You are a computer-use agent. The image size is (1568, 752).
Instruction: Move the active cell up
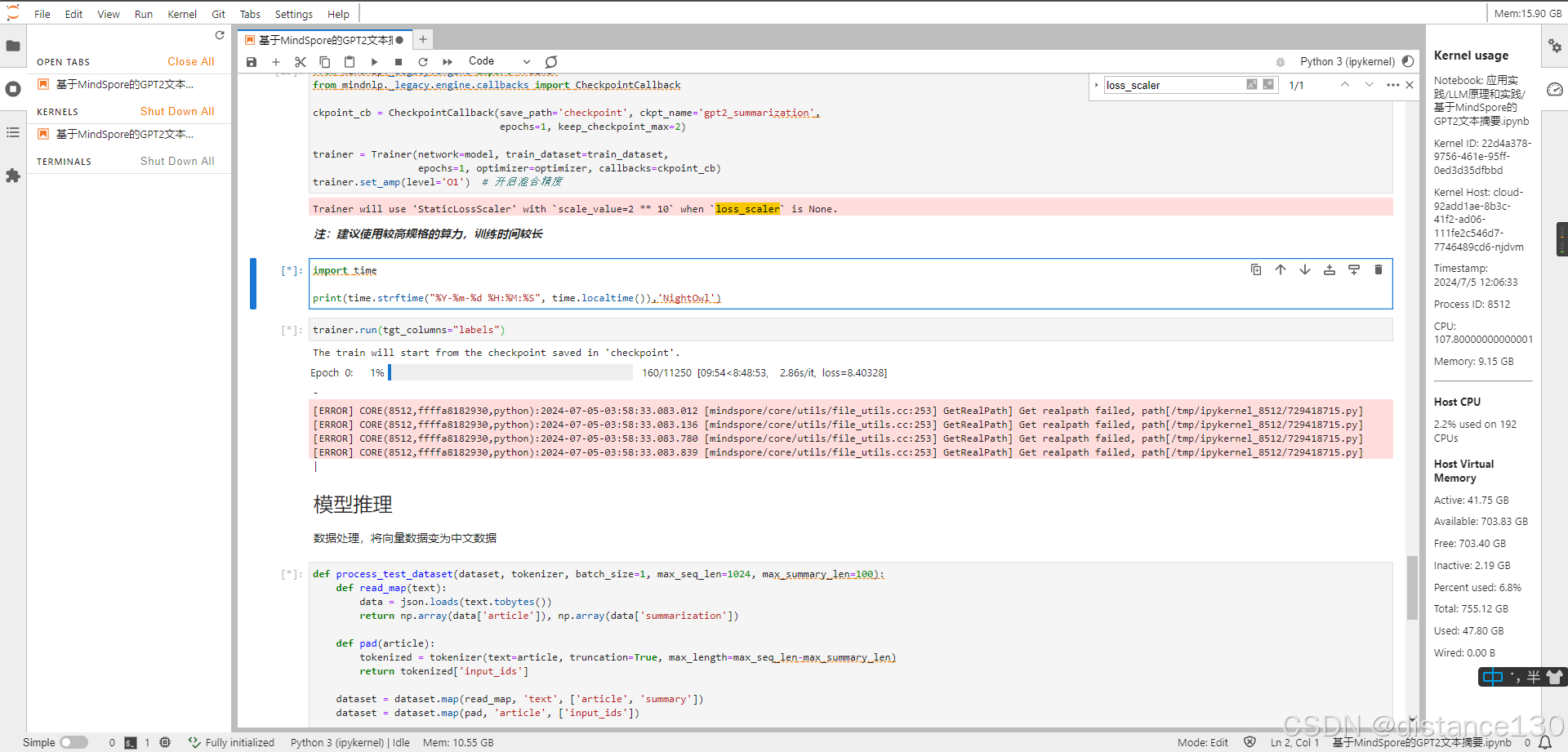(1281, 269)
